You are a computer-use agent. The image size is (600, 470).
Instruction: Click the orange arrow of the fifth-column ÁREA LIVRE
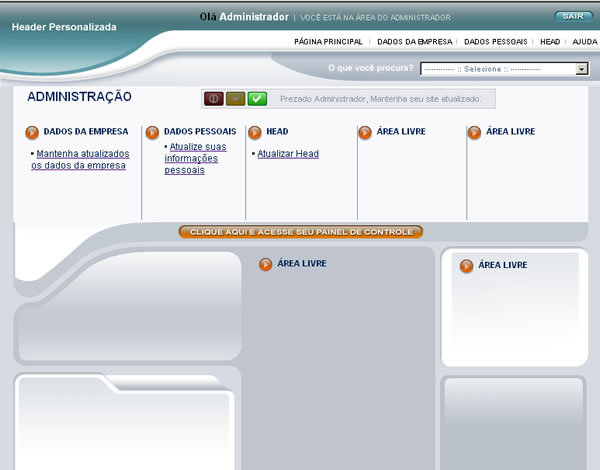(x=474, y=132)
